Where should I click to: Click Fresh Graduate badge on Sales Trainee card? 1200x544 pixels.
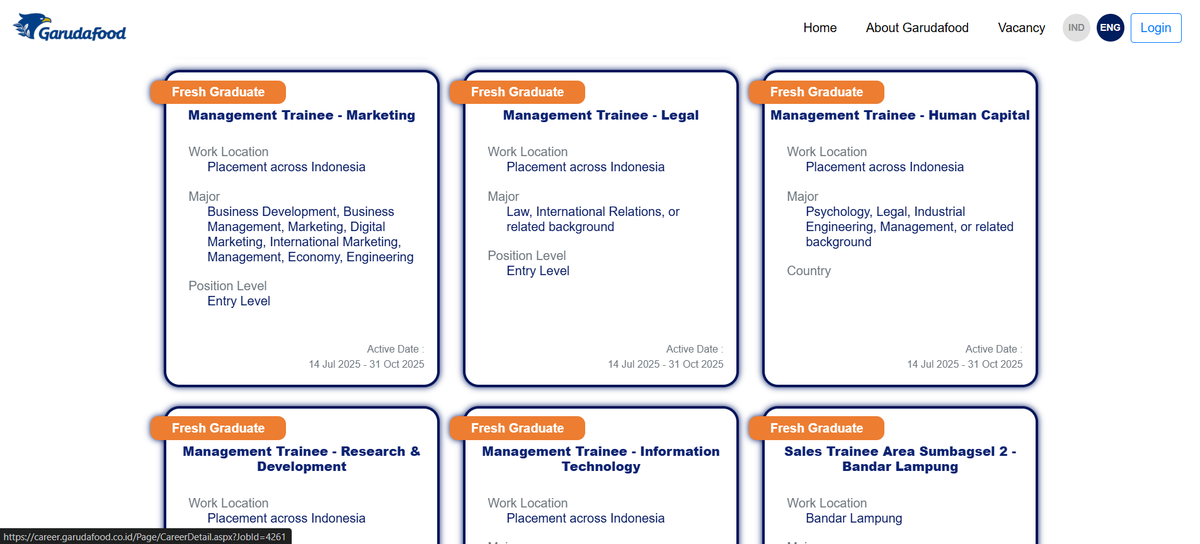coord(816,428)
